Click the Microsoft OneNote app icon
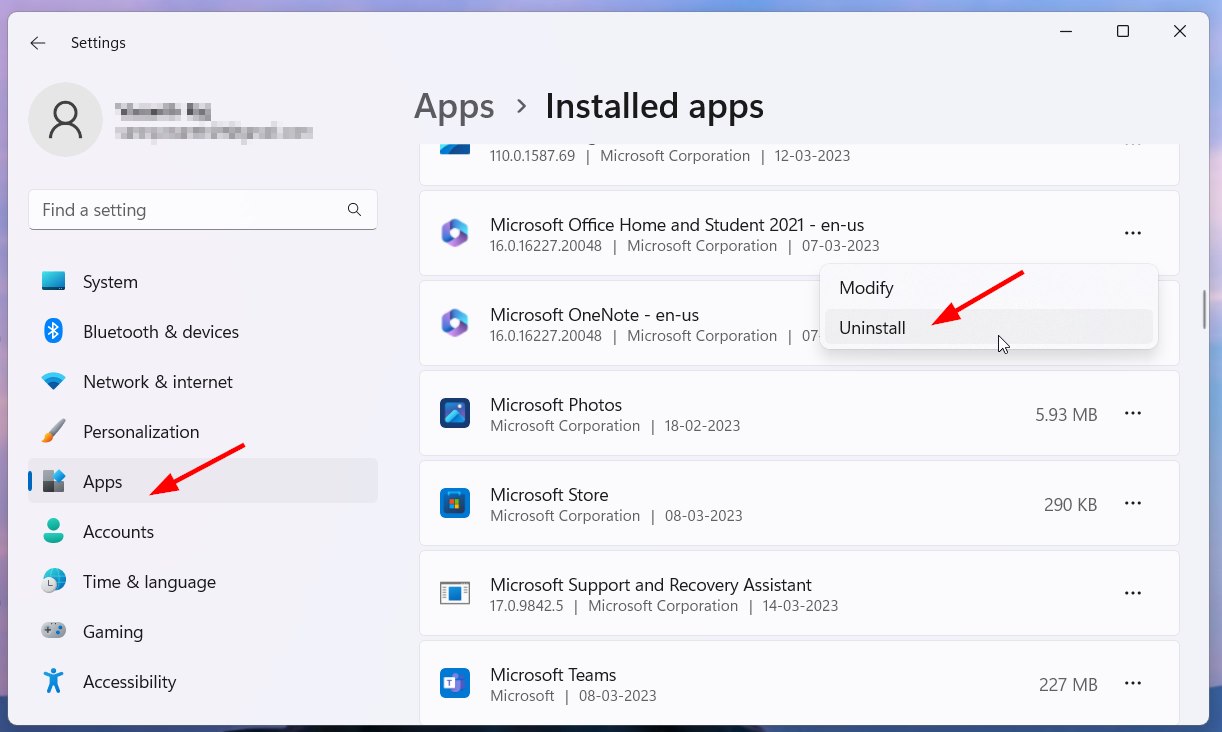The width and height of the screenshot is (1222, 732). pos(455,323)
